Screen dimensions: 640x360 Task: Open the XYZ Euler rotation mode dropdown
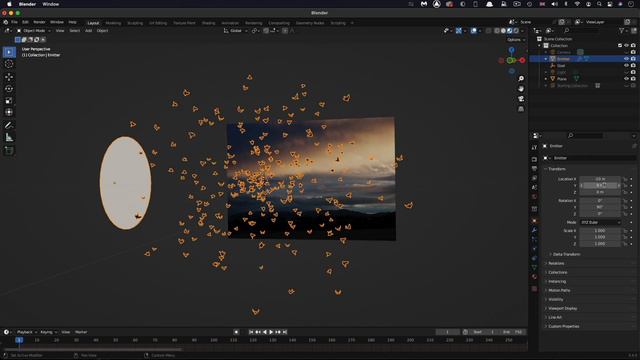(x=600, y=222)
